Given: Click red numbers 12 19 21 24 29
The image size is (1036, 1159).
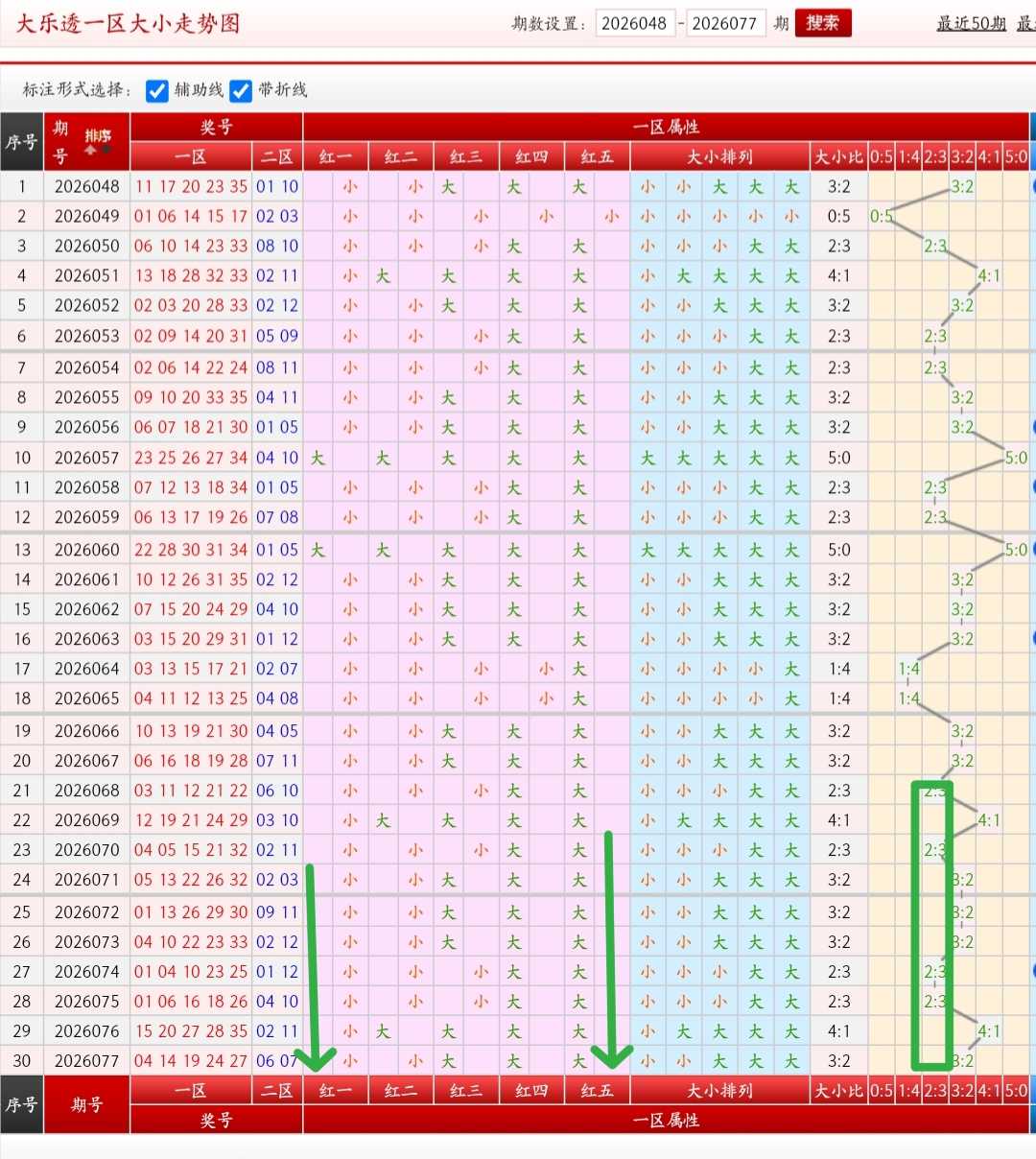Looking at the screenshot, I should [x=191, y=820].
